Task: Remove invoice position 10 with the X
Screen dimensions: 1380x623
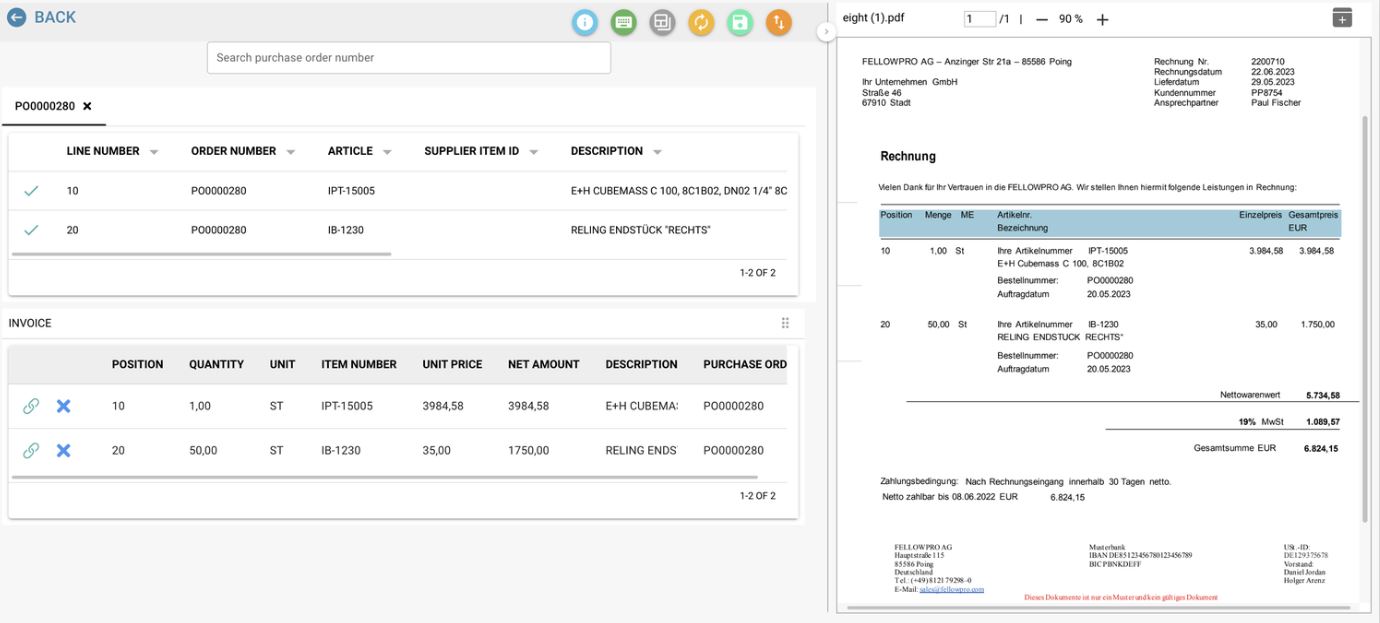Action: (63, 406)
